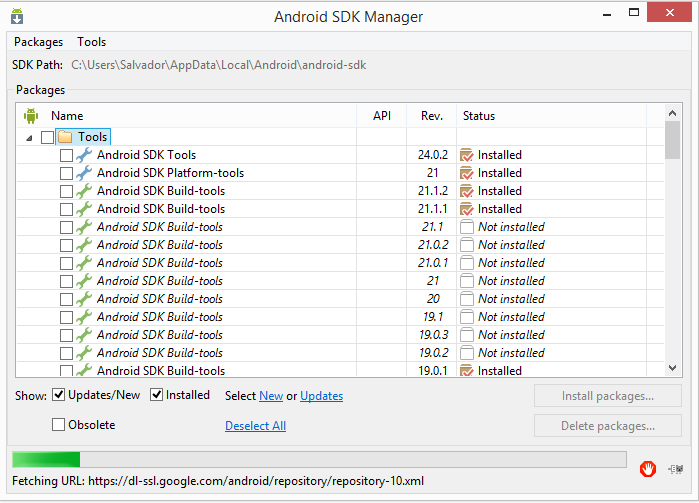This screenshot has width=699, height=503.
Task: Click the scroll up arrow of package list
Action: point(672,113)
